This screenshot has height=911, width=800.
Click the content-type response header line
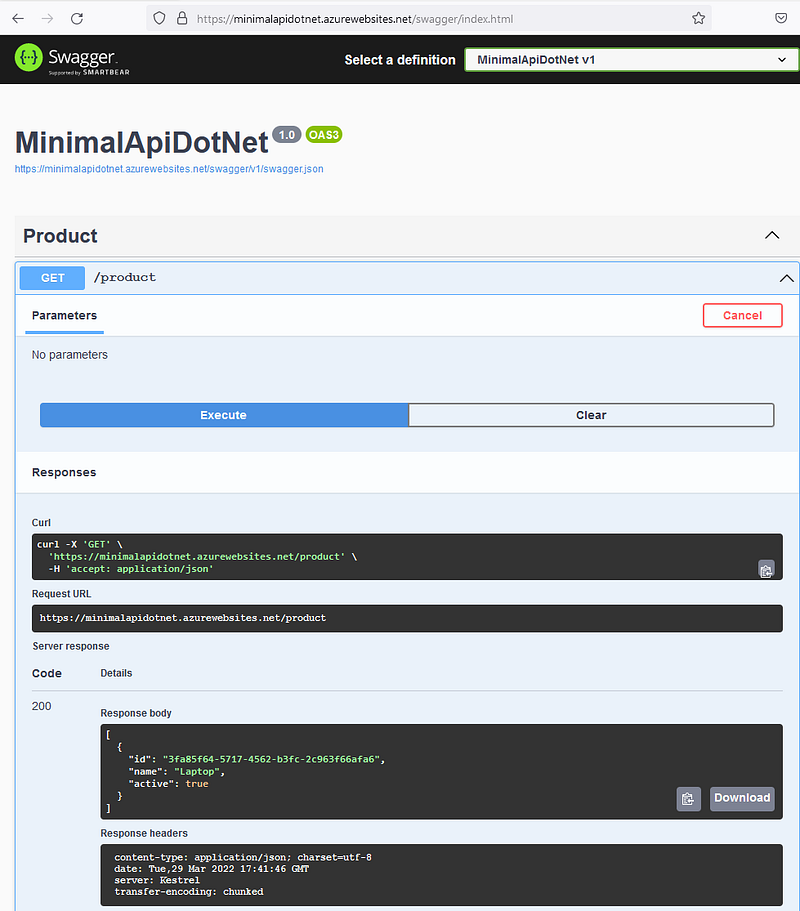coord(243,858)
